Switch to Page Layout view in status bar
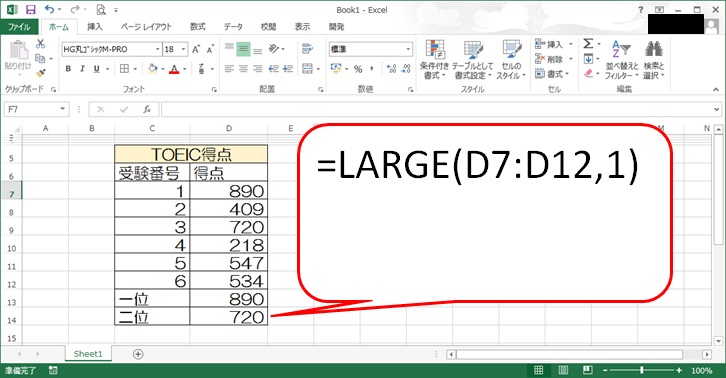This screenshot has height=378, width=726. click(x=563, y=370)
